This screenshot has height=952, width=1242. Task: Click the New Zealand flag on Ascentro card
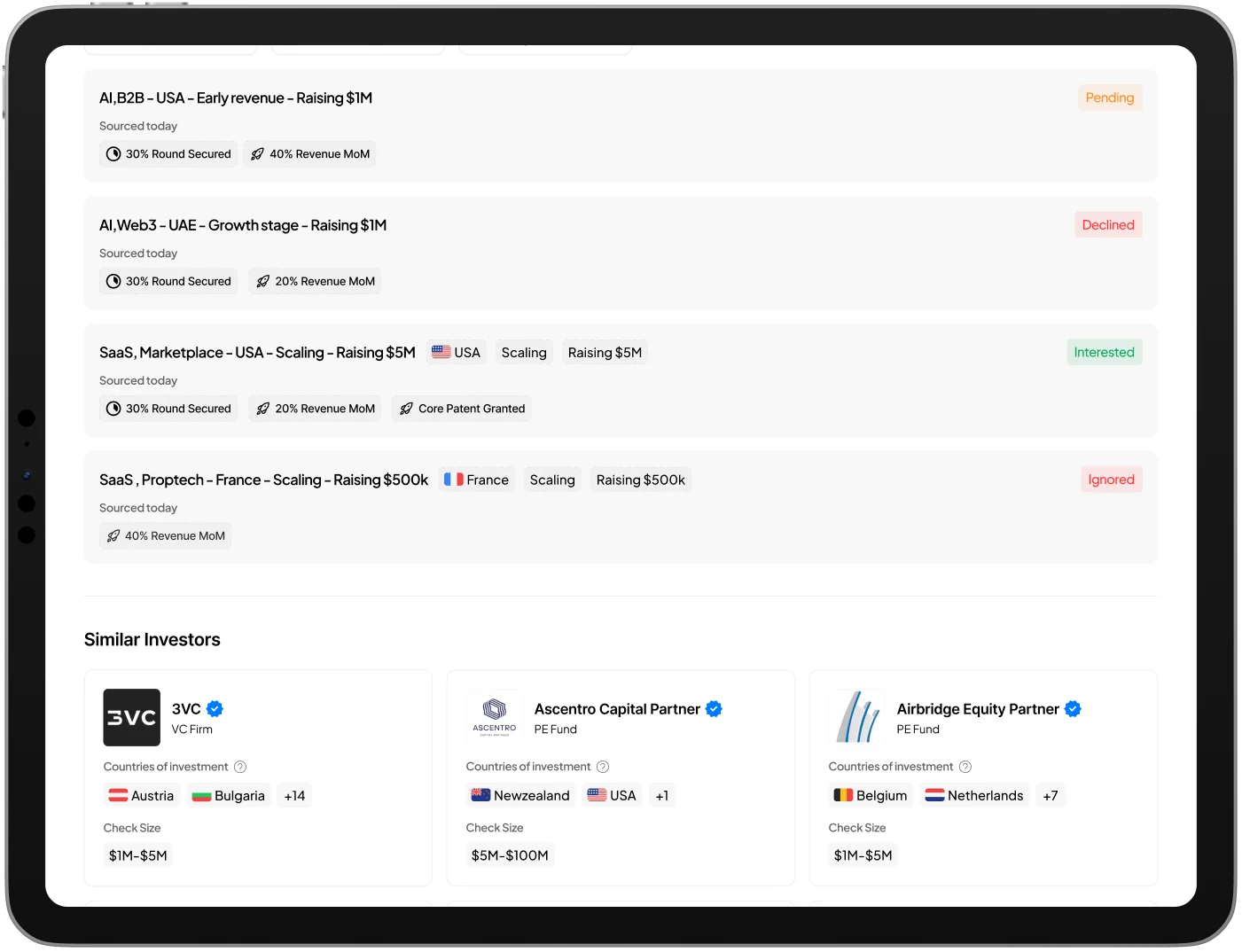[x=480, y=796]
